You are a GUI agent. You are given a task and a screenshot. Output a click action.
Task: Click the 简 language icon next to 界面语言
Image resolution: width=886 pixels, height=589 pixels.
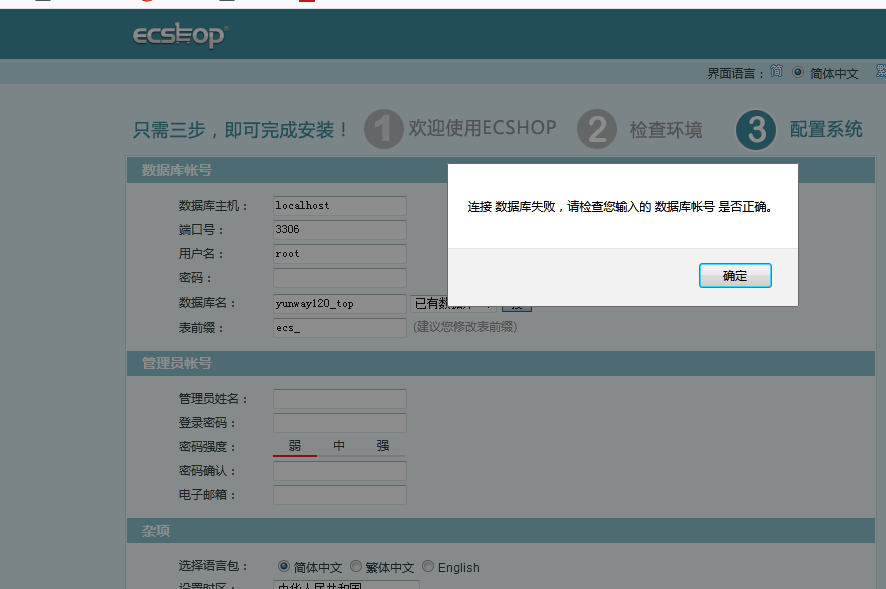pyautogui.click(x=776, y=71)
